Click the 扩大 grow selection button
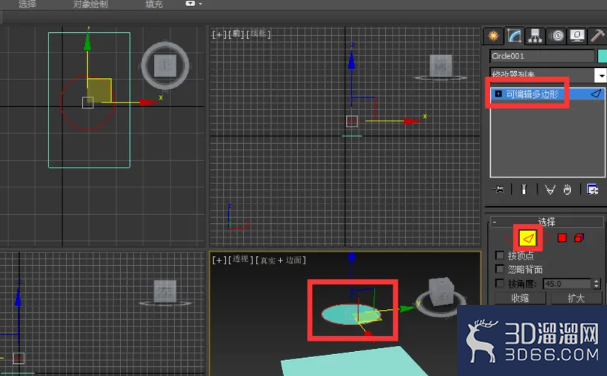The height and width of the screenshot is (376, 607). coord(576,298)
